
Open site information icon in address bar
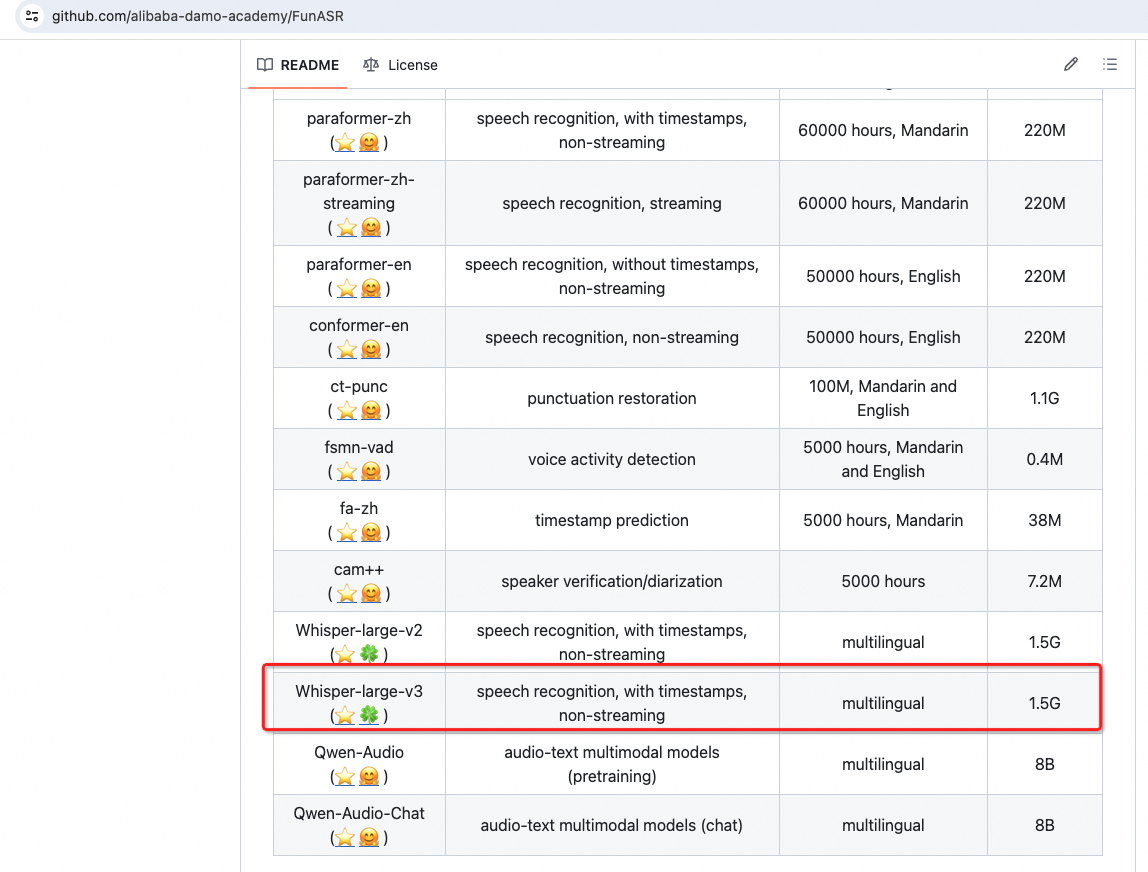click(31, 15)
